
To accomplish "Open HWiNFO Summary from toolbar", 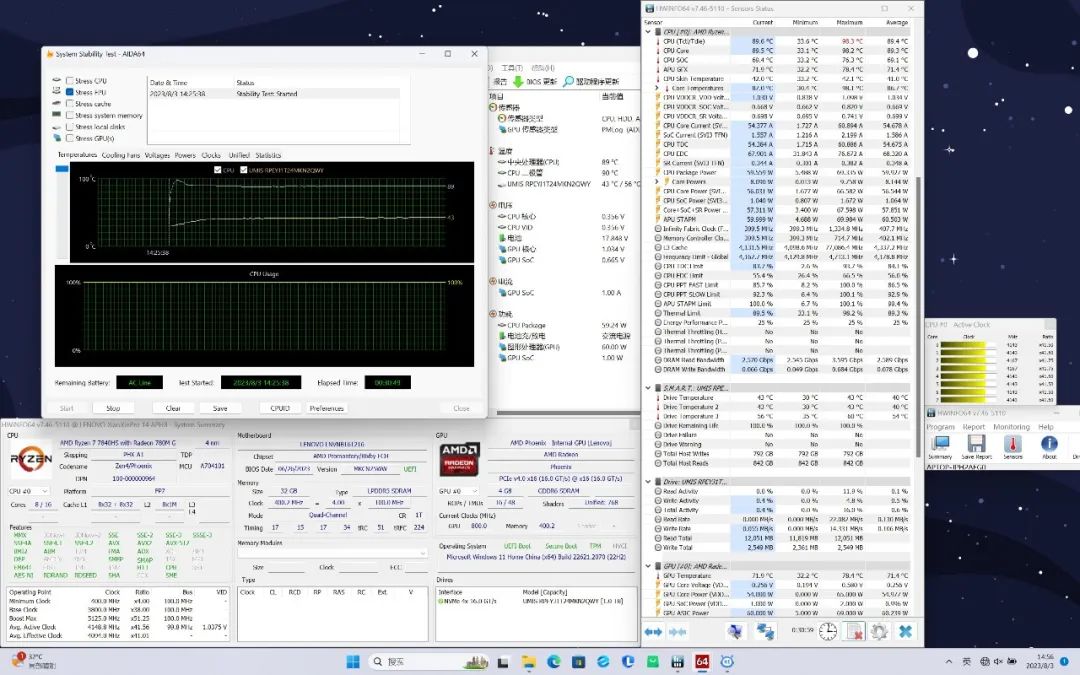I will click(940, 444).
